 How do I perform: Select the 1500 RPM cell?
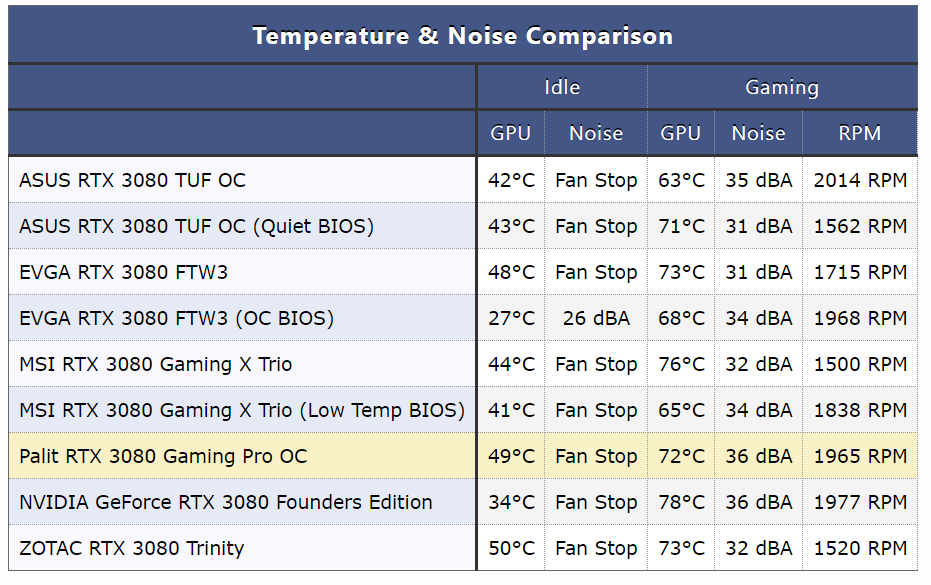(860, 364)
